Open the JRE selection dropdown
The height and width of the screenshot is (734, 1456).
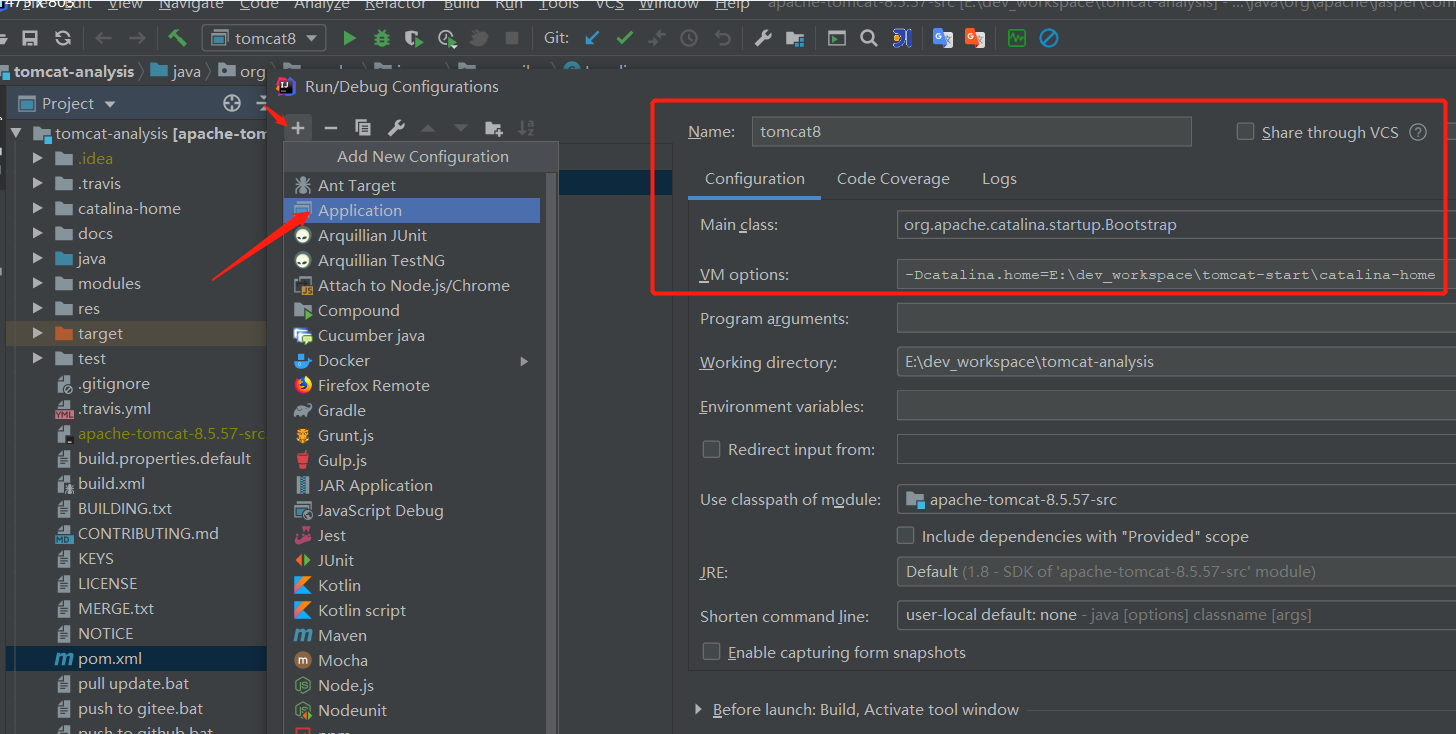click(1176, 572)
